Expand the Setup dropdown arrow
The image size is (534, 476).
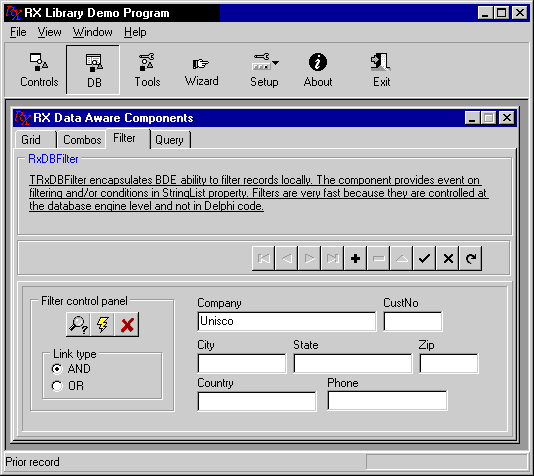276,63
